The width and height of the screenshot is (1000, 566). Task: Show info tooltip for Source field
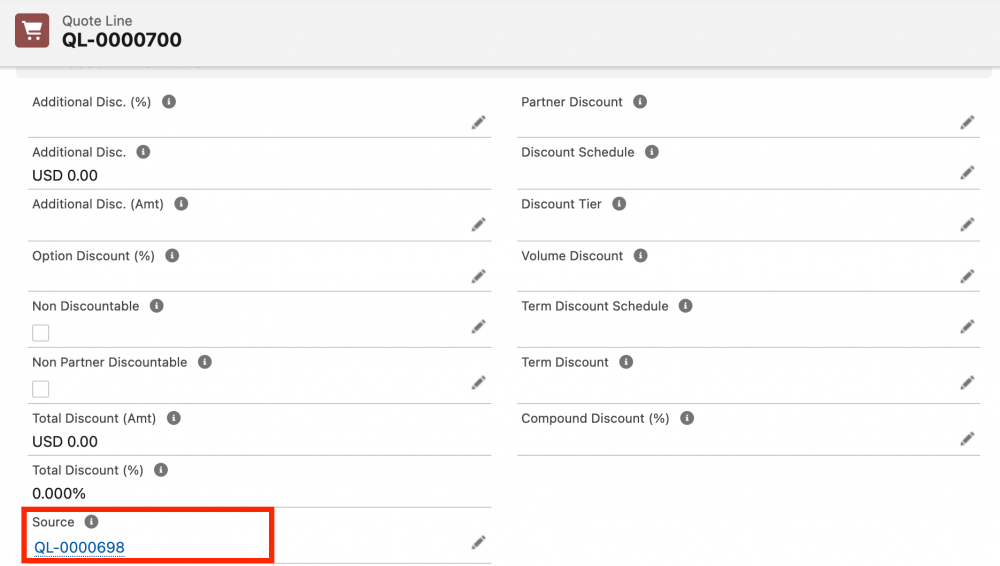(x=92, y=522)
